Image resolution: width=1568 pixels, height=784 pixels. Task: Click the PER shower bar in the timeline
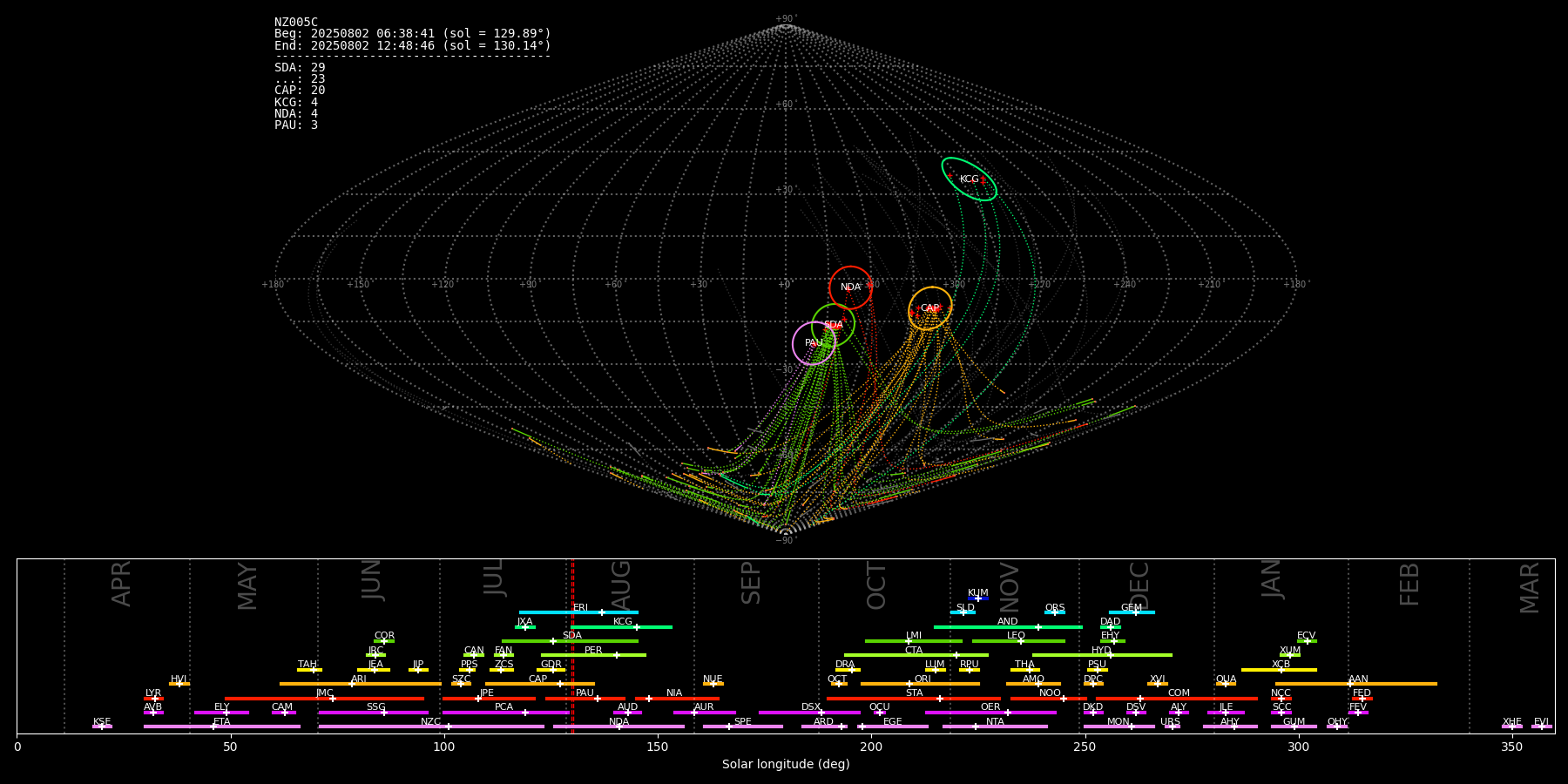[593, 655]
